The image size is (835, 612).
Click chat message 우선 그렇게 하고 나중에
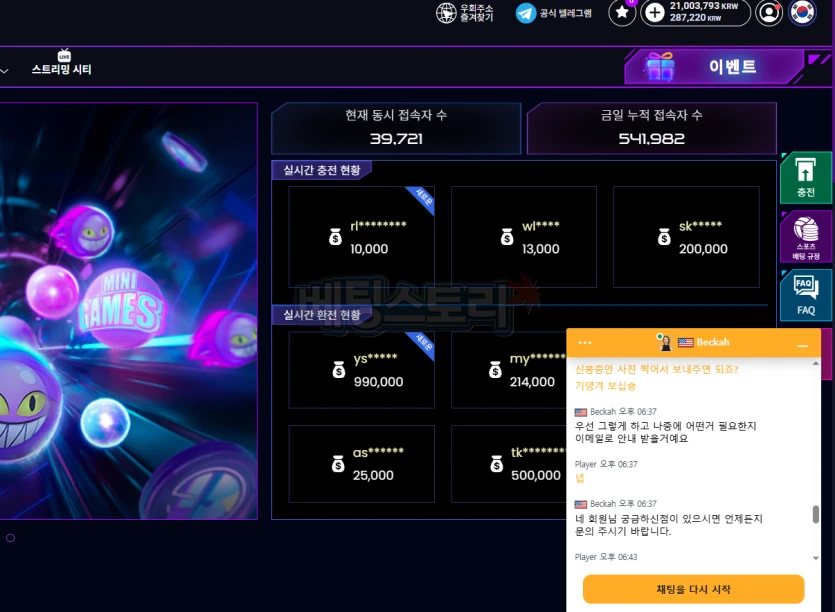click(666, 432)
